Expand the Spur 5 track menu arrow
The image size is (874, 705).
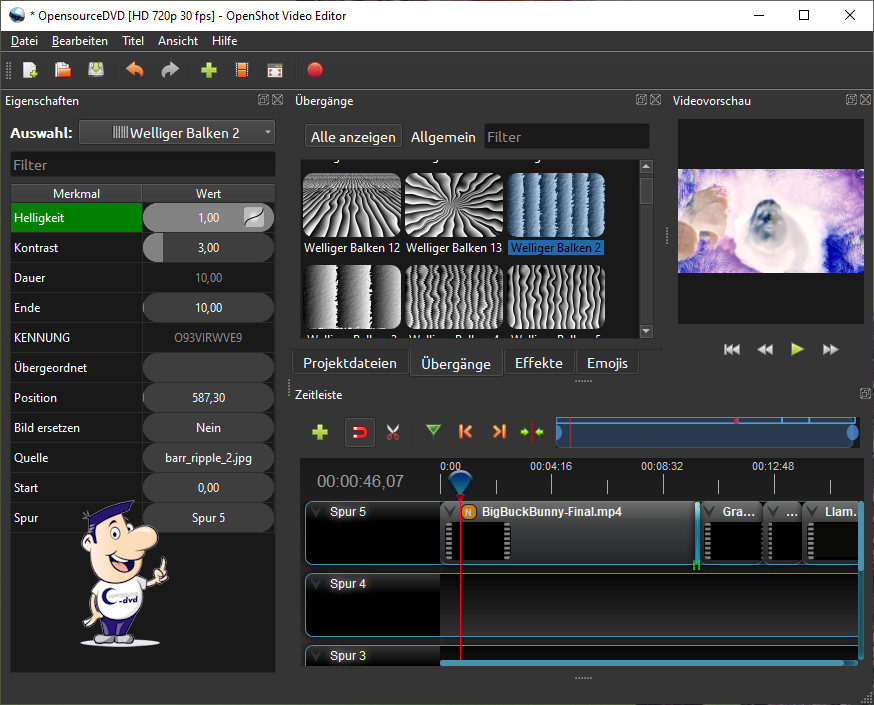[317, 512]
